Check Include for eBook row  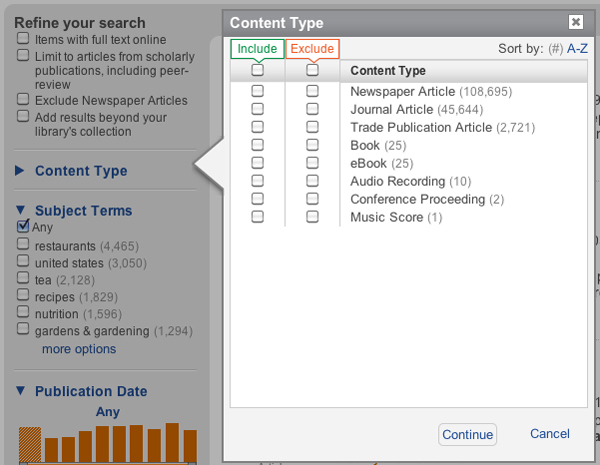[258, 163]
